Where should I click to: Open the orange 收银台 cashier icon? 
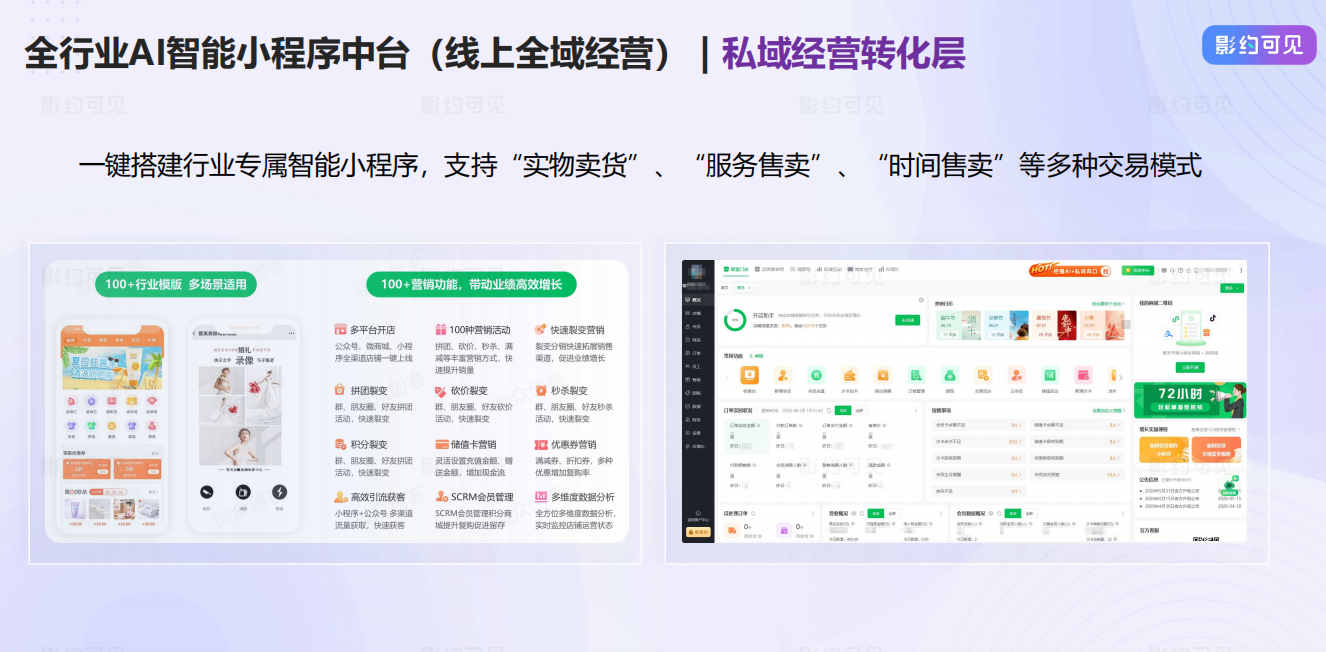coord(749,375)
